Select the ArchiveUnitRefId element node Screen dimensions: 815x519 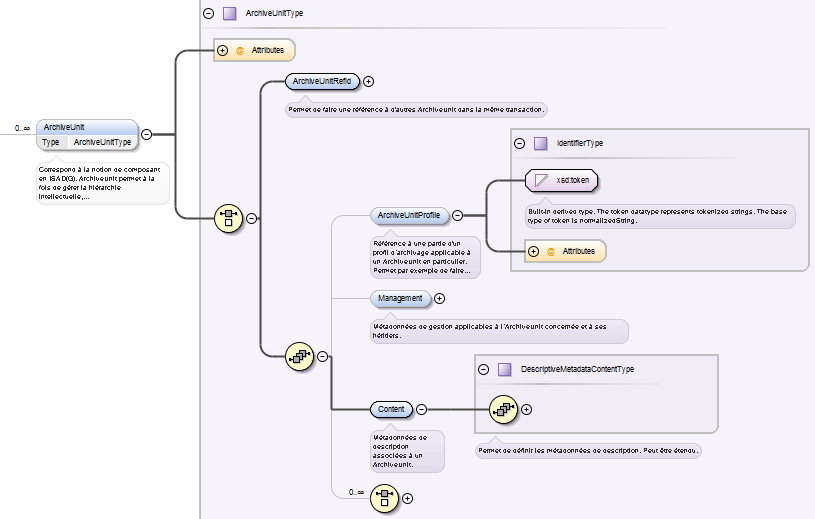tap(321, 82)
